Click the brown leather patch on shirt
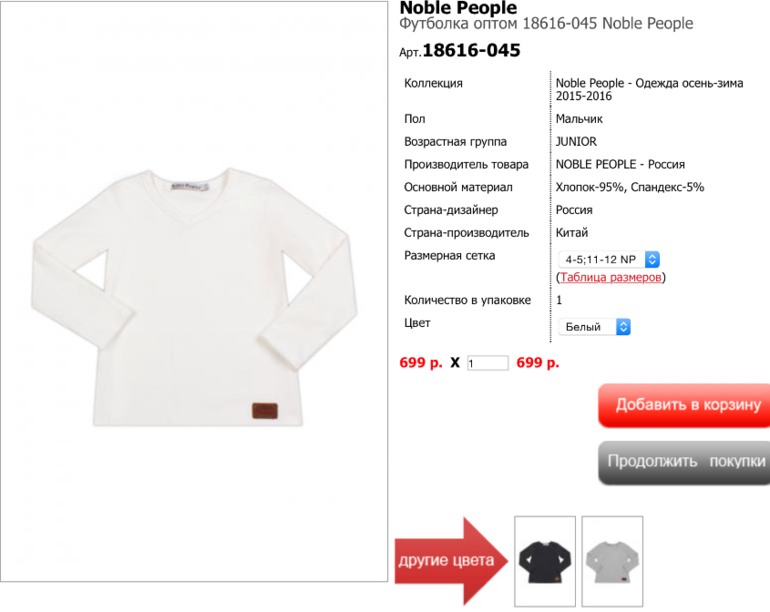The image size is (770, 612). pos(265,411)
